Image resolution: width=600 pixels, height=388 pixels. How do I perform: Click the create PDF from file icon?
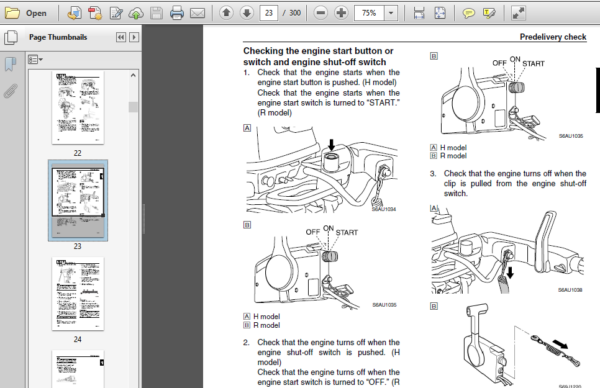[74, 13]
